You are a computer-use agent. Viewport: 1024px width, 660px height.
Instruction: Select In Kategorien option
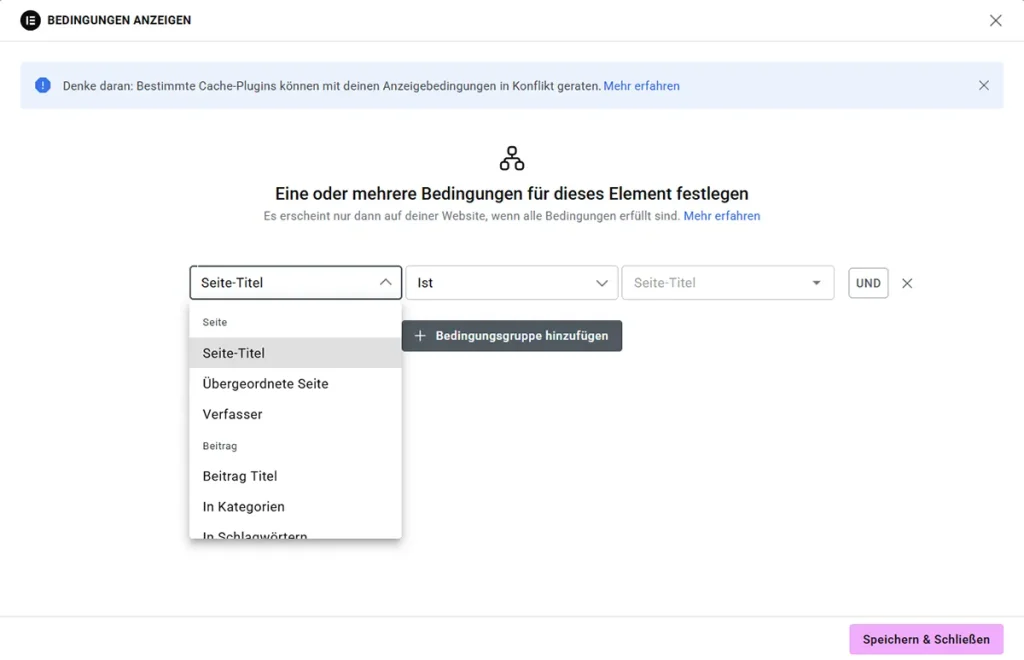click(296, 507)
